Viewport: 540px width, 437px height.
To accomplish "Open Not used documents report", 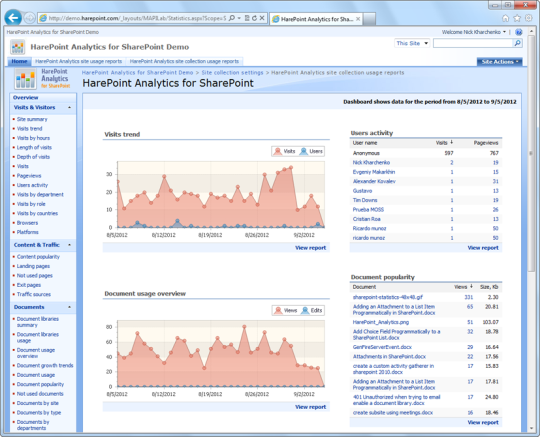I will pyautogui.click(x=40, y=394).
